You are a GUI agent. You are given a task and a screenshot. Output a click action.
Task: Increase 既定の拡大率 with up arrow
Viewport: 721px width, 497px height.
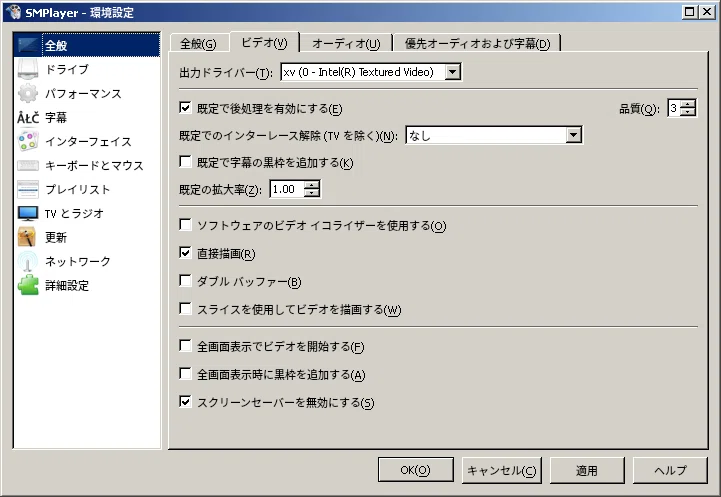pos(312,185)
